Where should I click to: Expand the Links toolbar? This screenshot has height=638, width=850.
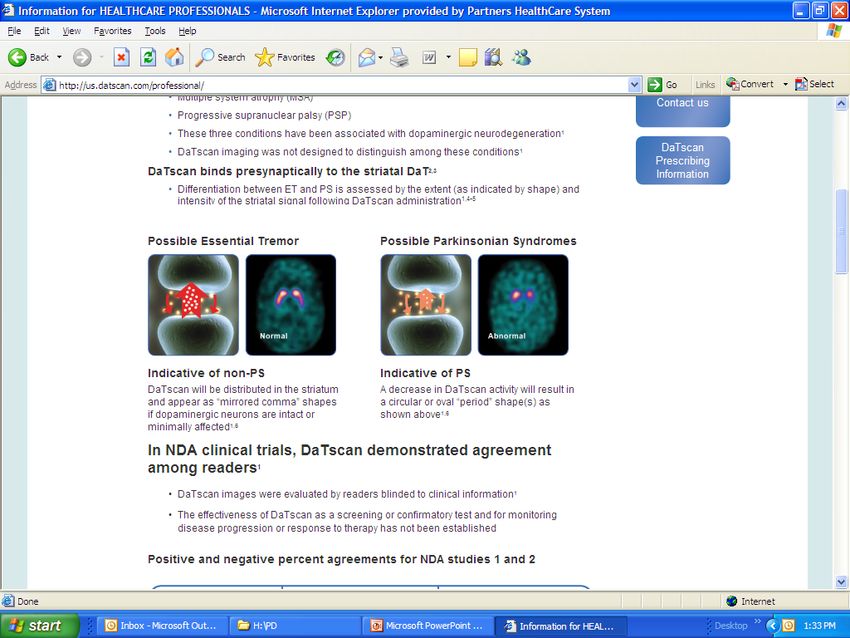tap(705, 85)
